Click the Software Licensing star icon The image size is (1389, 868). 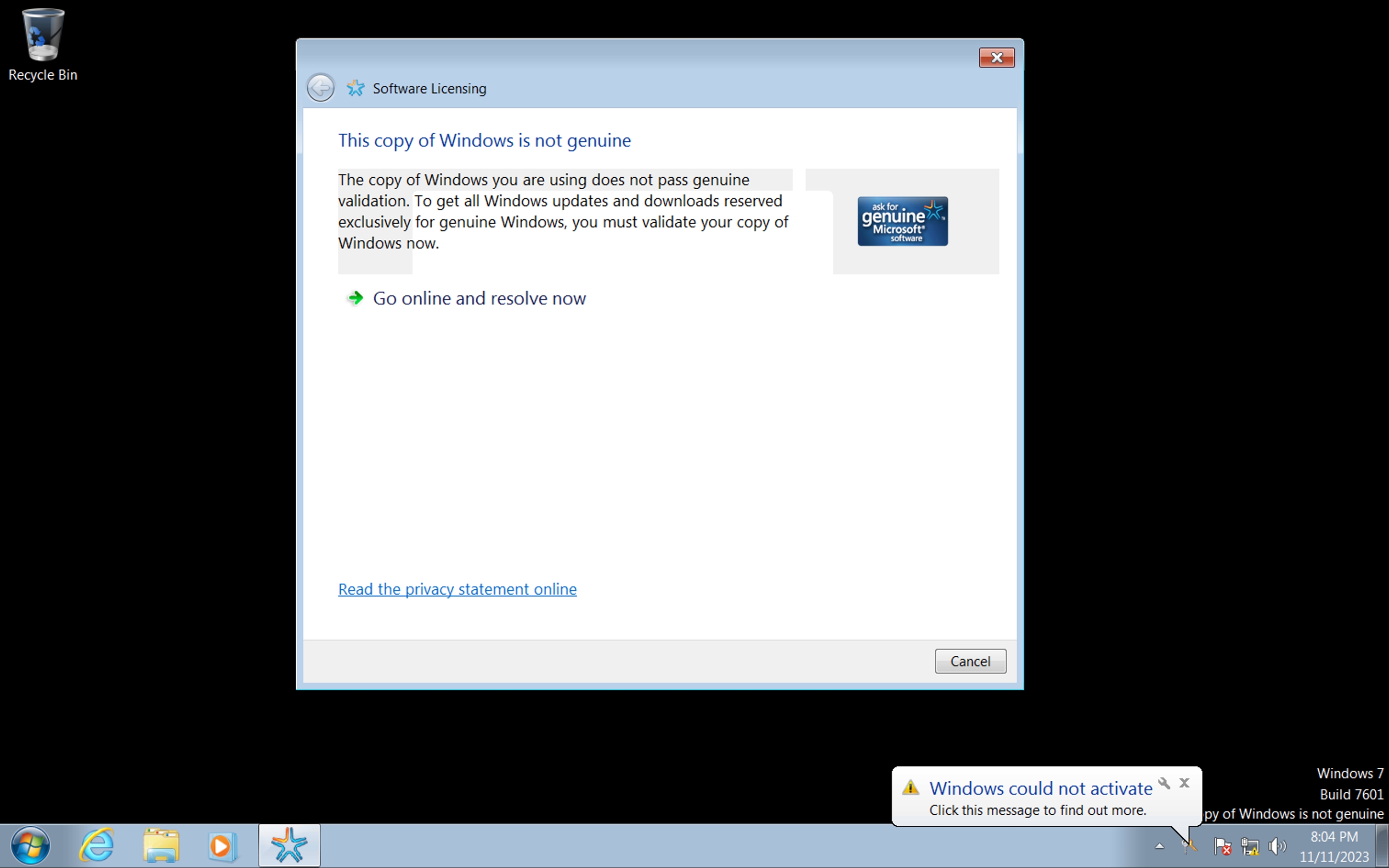tap(356, 88)
